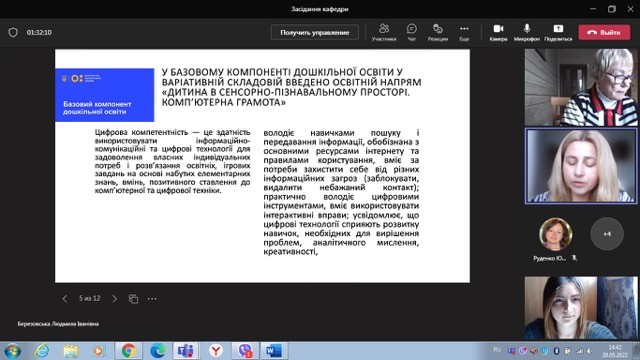Share your screen with Поделиться
Image resolution: width=640 pixels, height=360 pixels.
[558, 32]
